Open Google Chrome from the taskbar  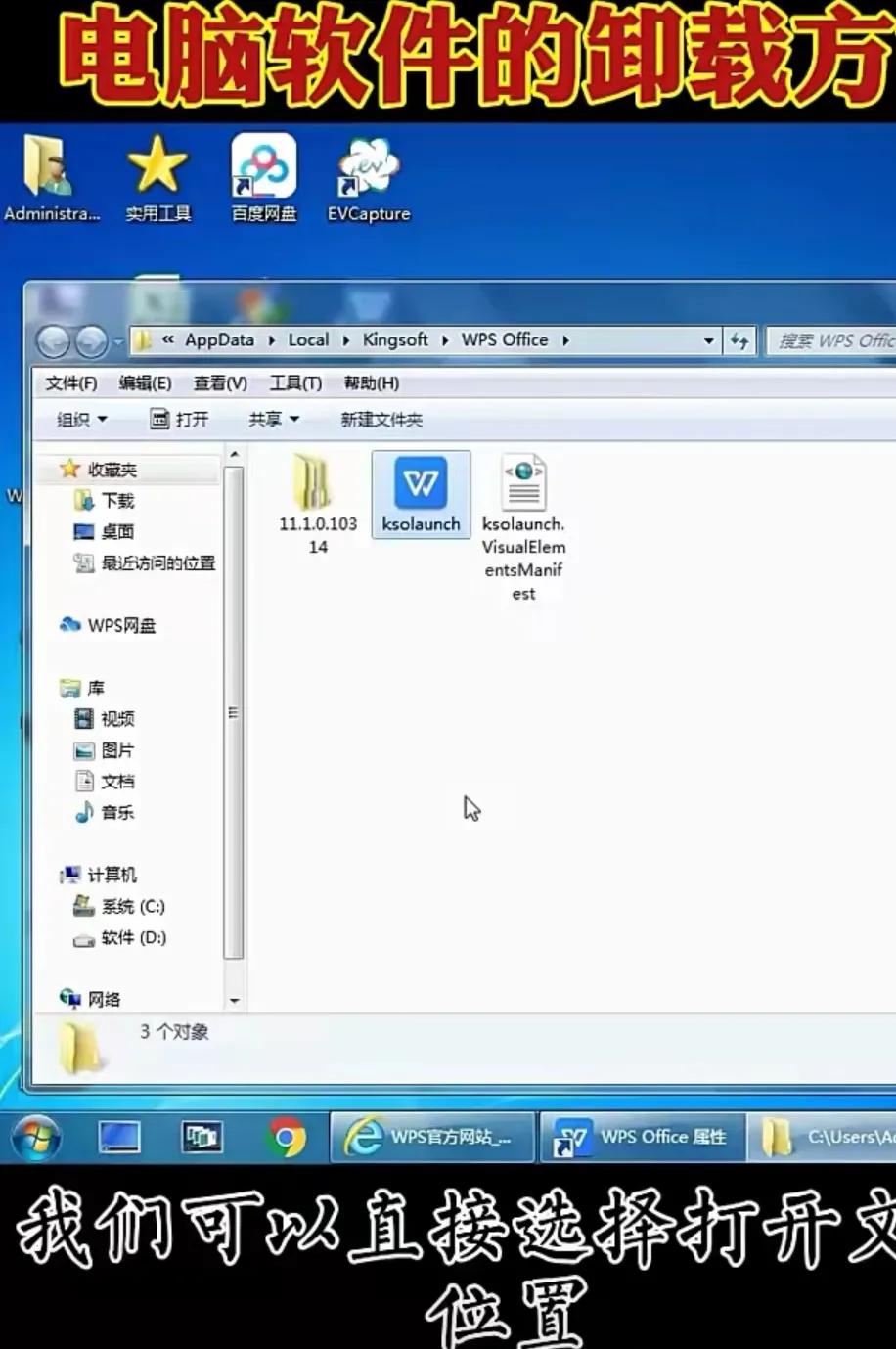[x=287, y=1138]
